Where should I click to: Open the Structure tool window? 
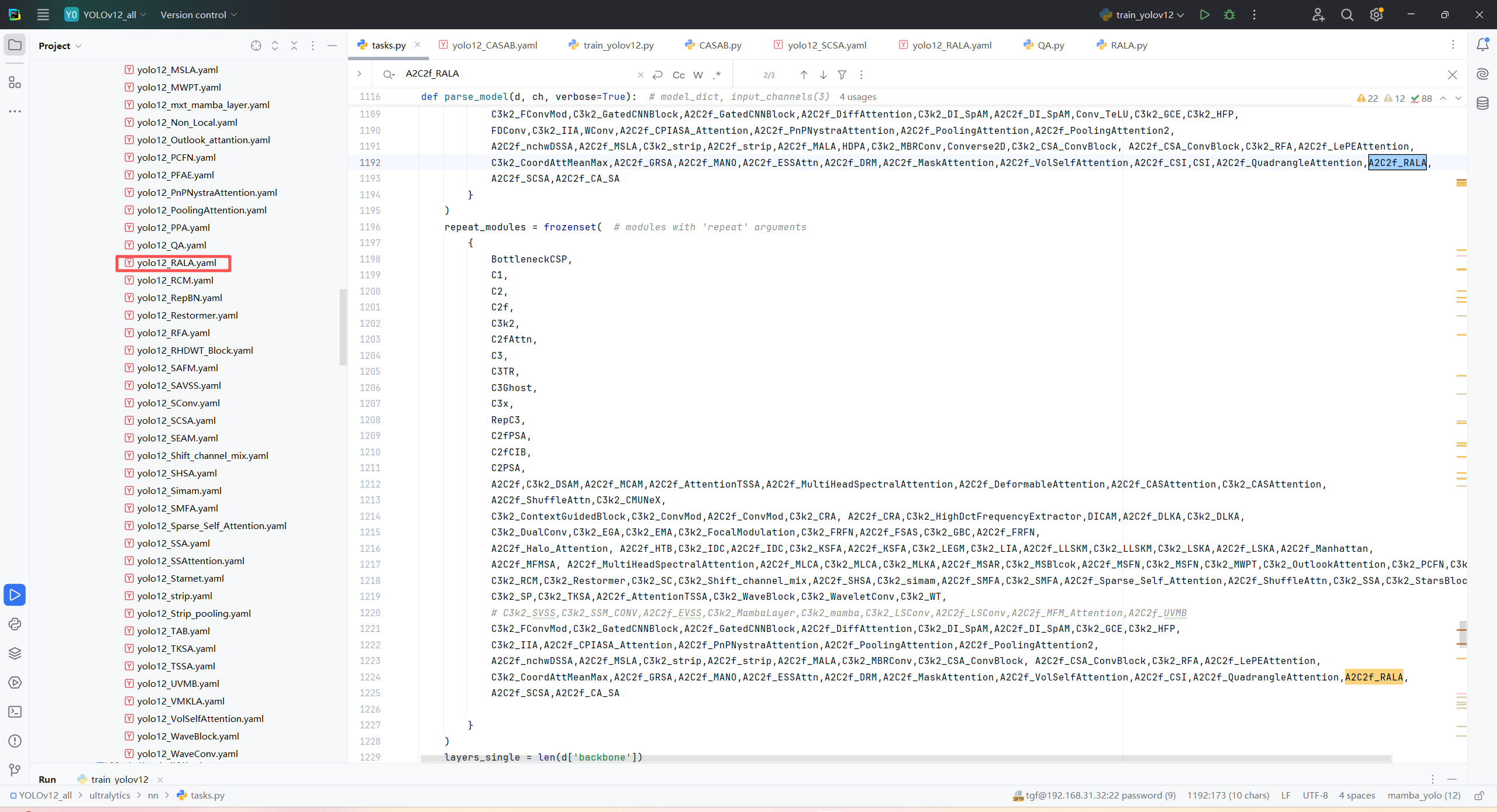15,82
